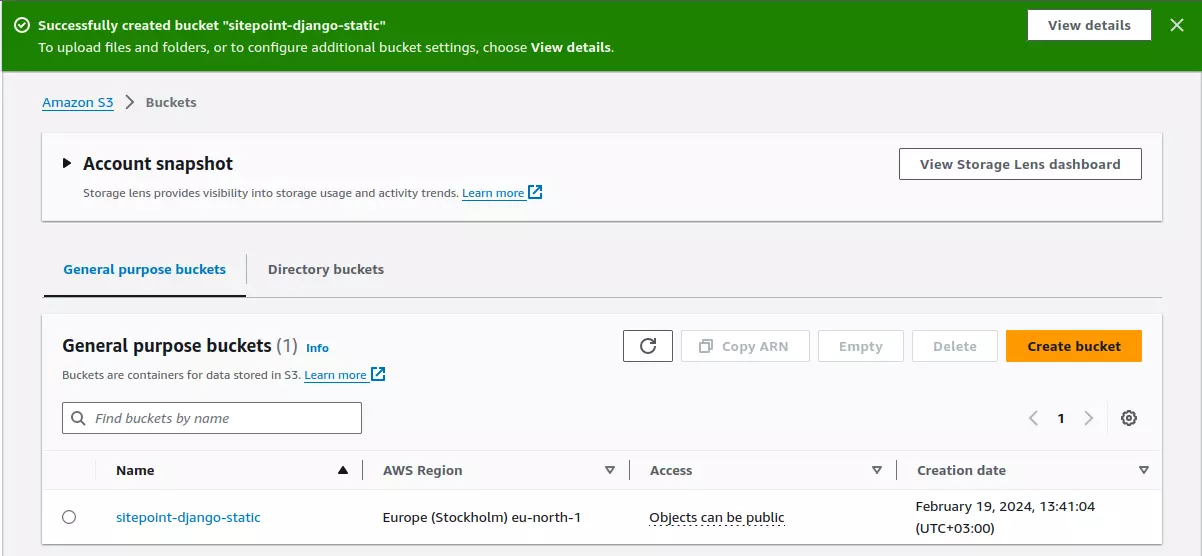Click the breadcrumb chevron separator icon
1202x556 pixels.
[130, 102]
